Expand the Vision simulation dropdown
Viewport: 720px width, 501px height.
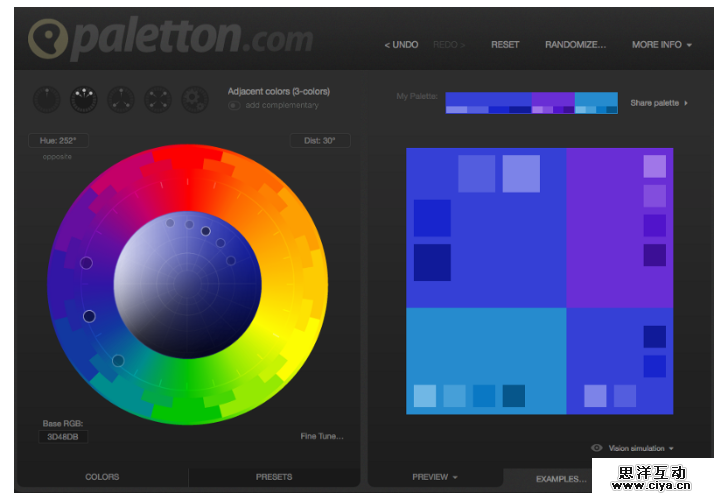click(641, 449)
